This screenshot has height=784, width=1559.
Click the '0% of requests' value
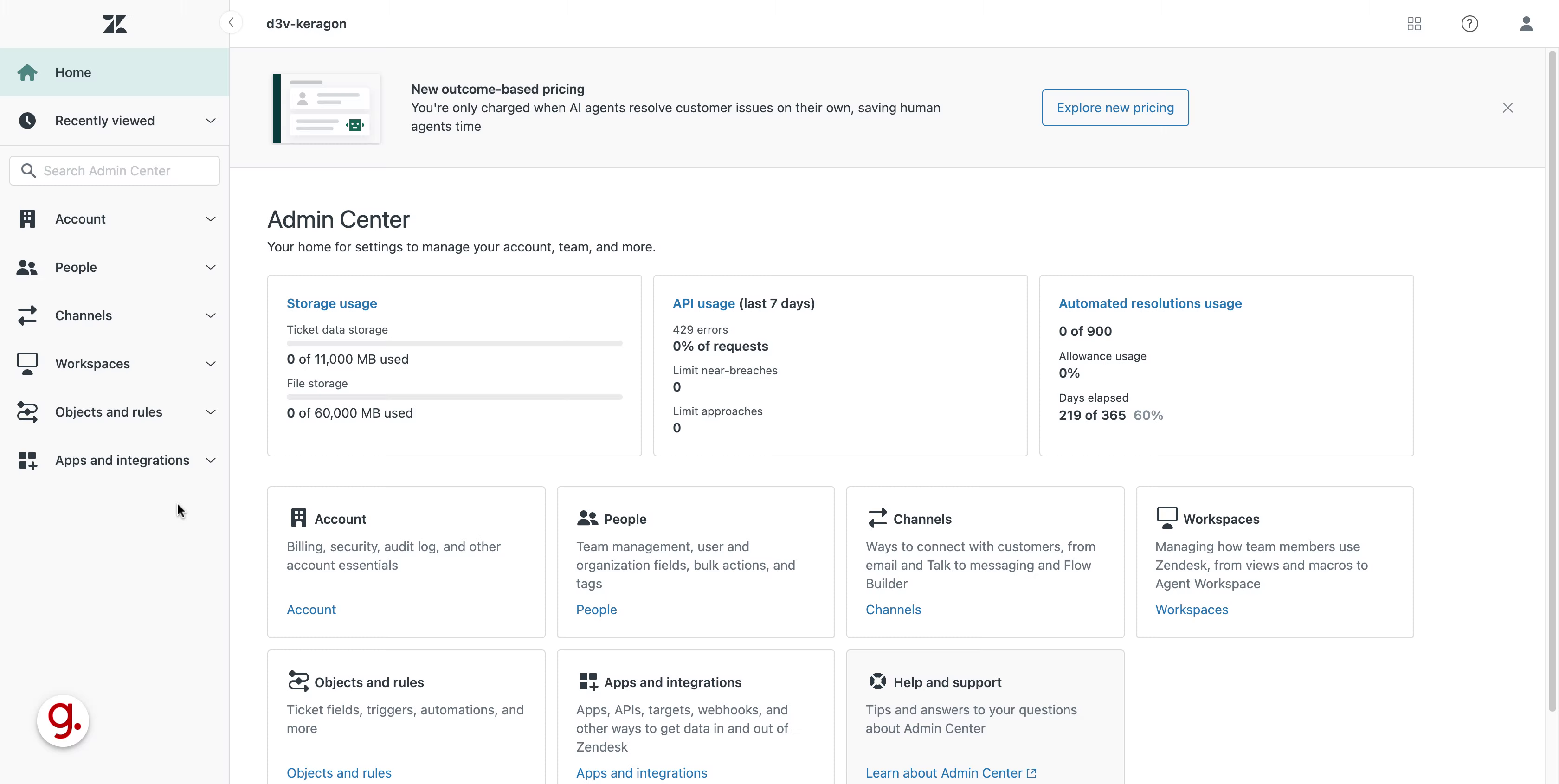pyautogui.click(x=720, y=346)
